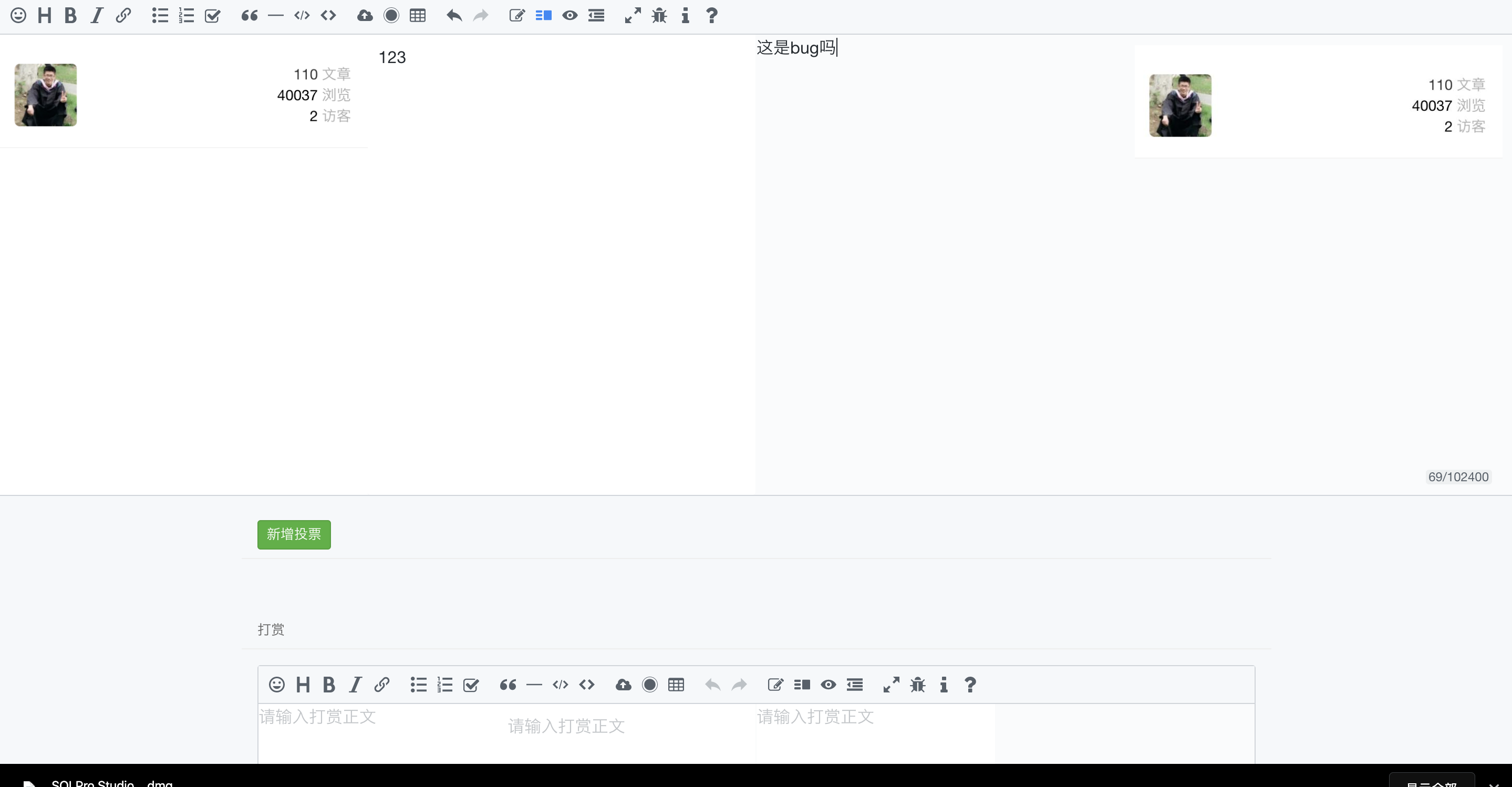Image resolution: width=1512 pixels, height=787 pixels.
Task: Click the upload cloud icon in top toolbar
Action: tap(365, 15)
